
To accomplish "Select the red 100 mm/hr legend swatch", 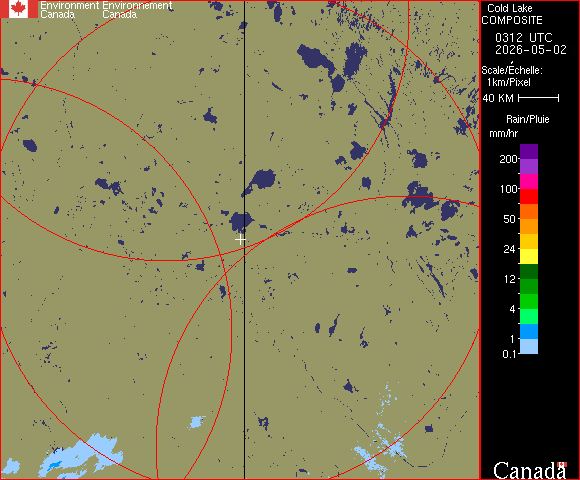I will 529,196.
